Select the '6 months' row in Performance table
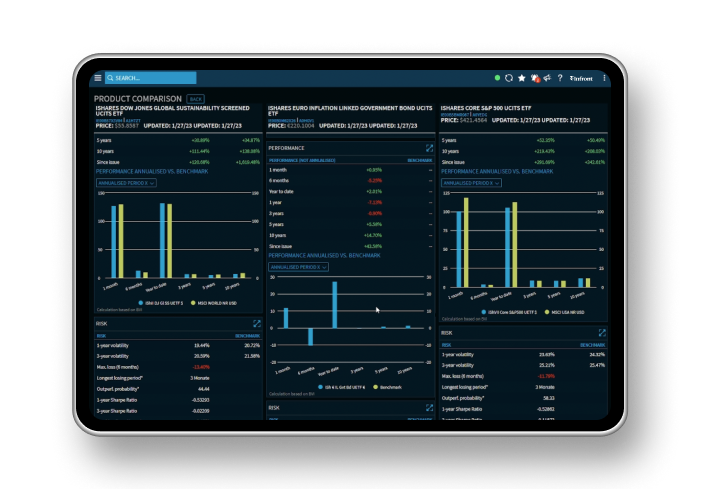This screenshot has width=704, height=489. [x=350, y=181]
